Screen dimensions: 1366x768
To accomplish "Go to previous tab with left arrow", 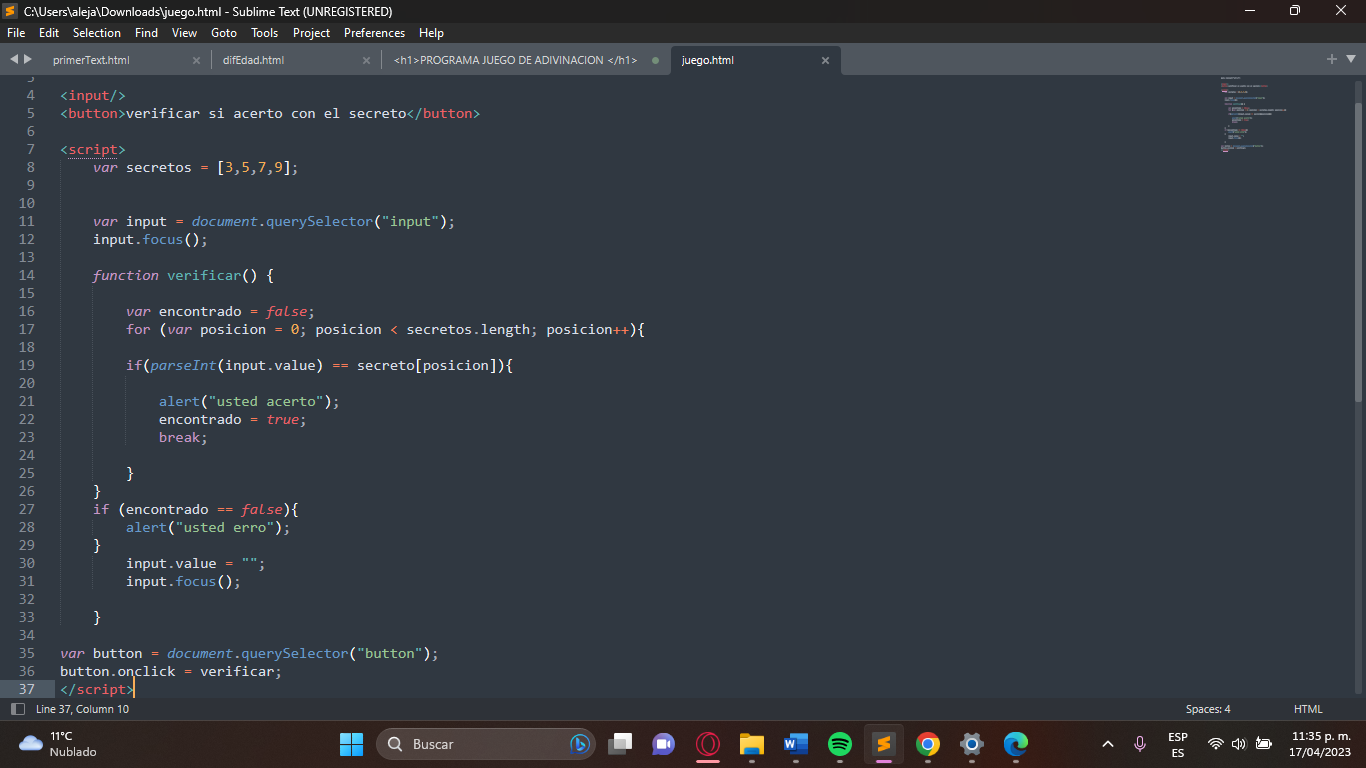I will [14, 60].
